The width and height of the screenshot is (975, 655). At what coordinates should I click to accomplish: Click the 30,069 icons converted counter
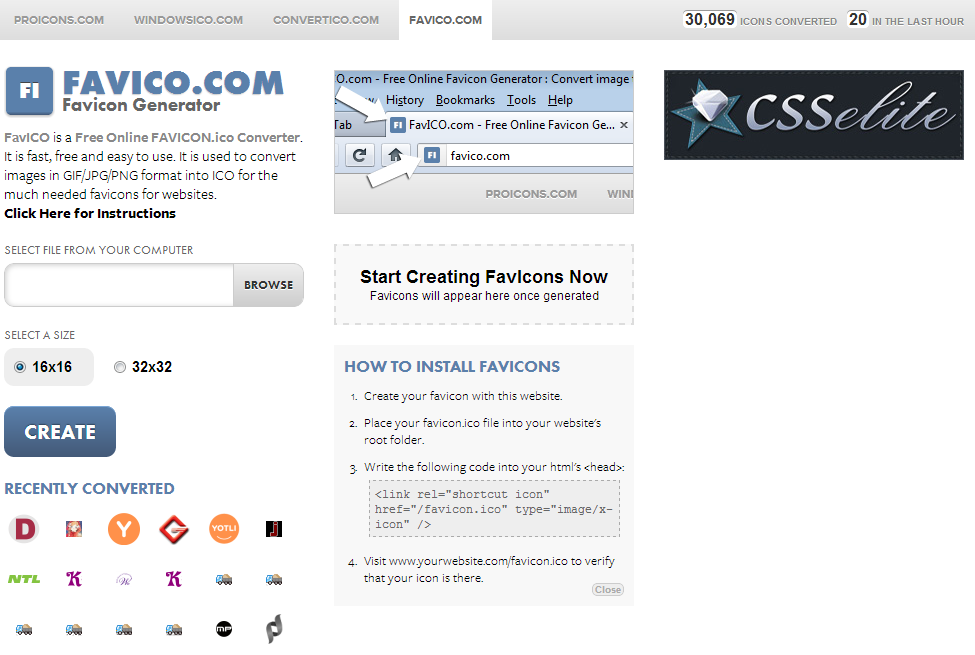[x=760, y=20]
